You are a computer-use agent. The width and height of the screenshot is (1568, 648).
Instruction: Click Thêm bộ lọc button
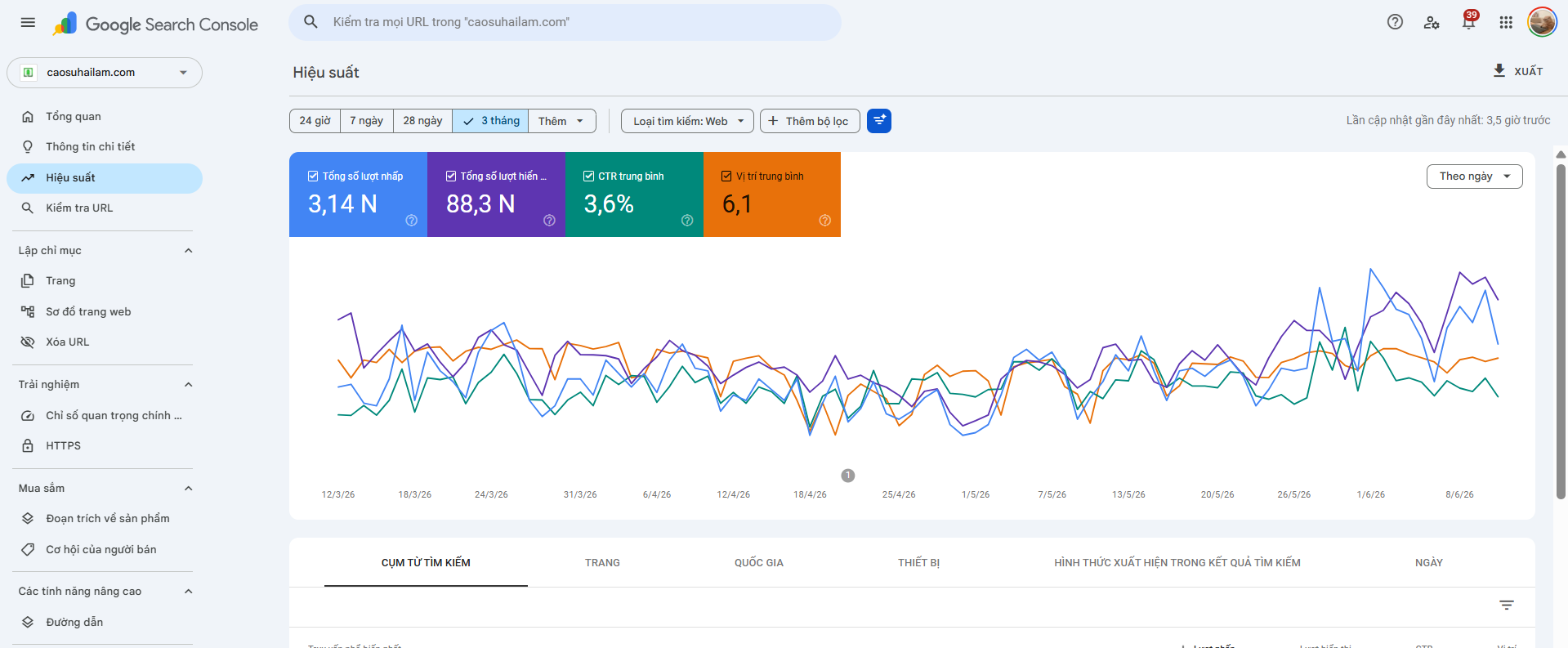pyautogui.click(x=810, y=121)
